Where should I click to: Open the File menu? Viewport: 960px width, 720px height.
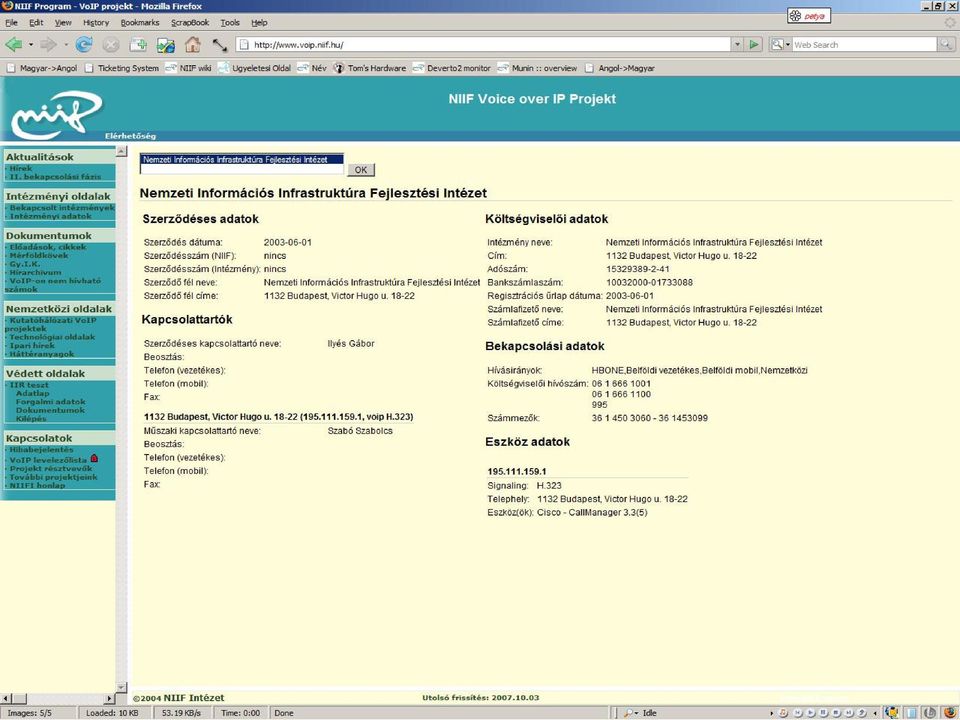point(12,23)
